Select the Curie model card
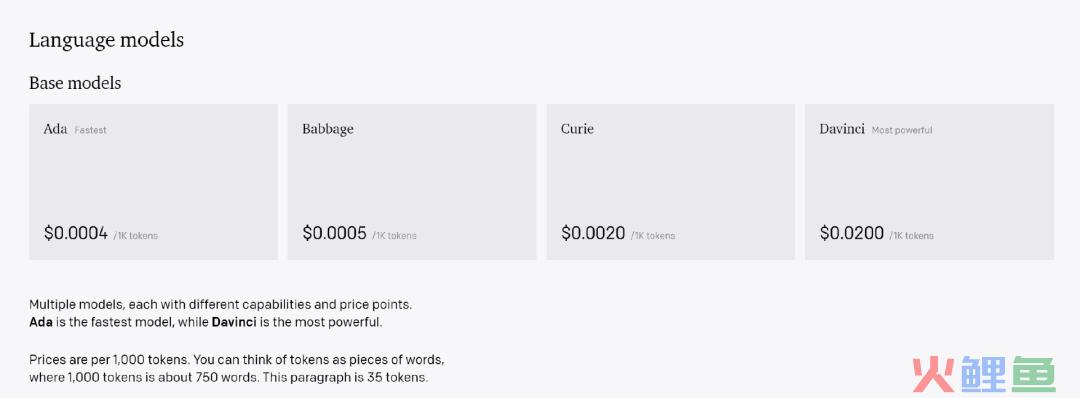1080x398 pixels. [670, 182]
